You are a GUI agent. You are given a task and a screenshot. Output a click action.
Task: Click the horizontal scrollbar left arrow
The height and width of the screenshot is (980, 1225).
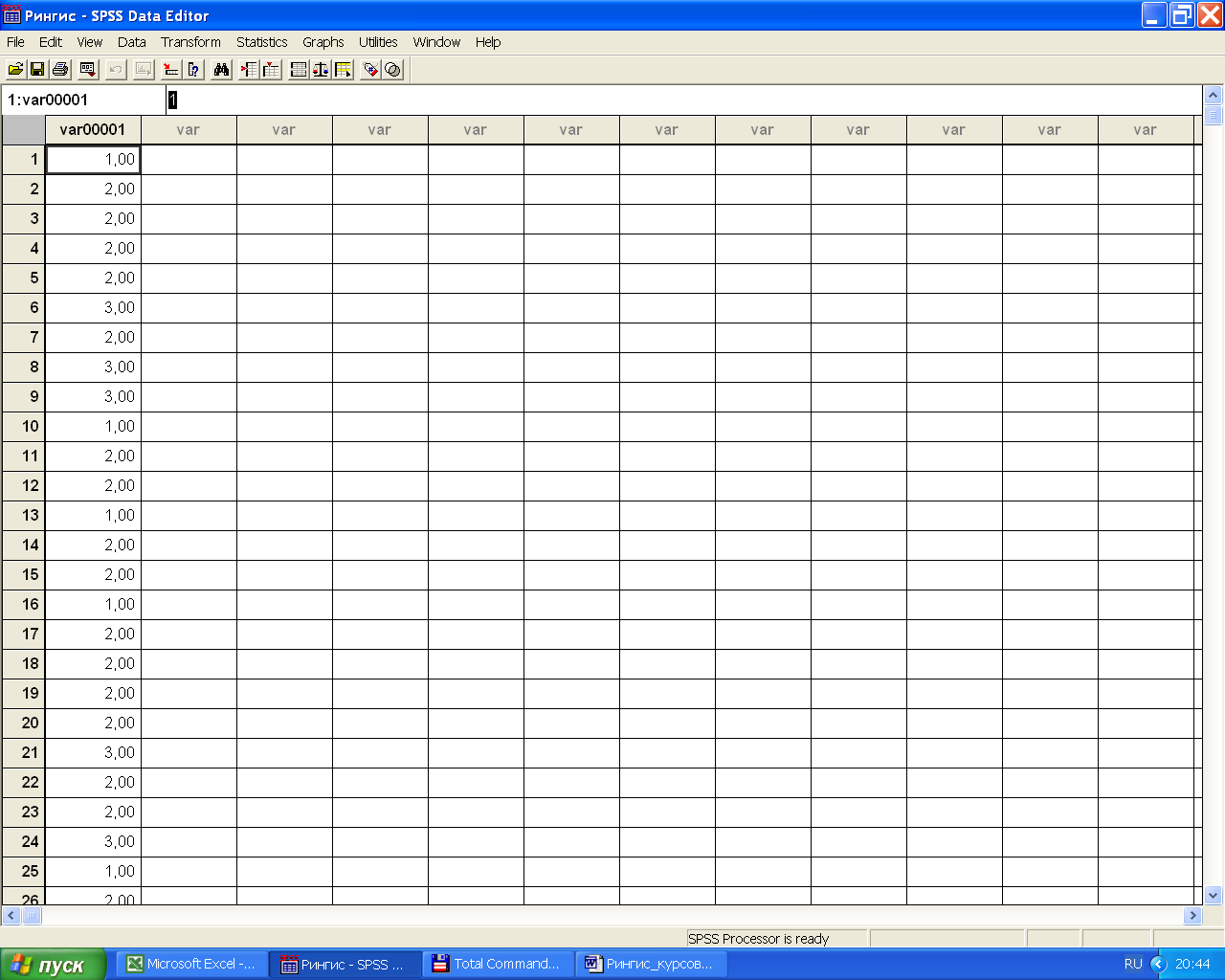(11, 916)
